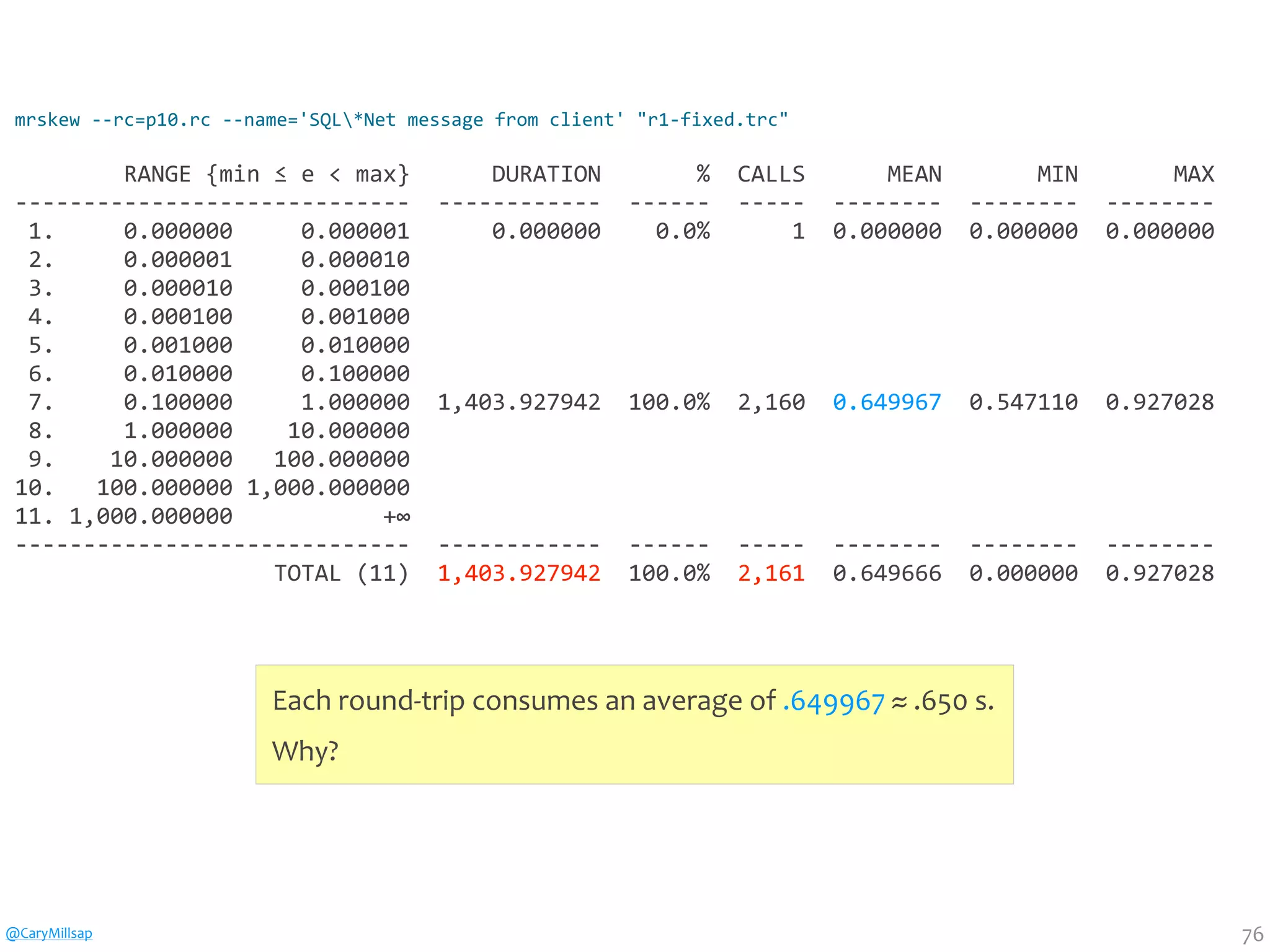
Task: Select row 7 calls value 2,160
Action: click(x=771, y=402)
